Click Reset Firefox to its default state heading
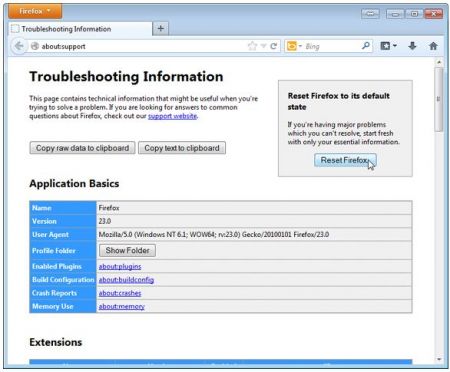Image resolution: width=450 pixels, height=372 pixels. (339, 101)
